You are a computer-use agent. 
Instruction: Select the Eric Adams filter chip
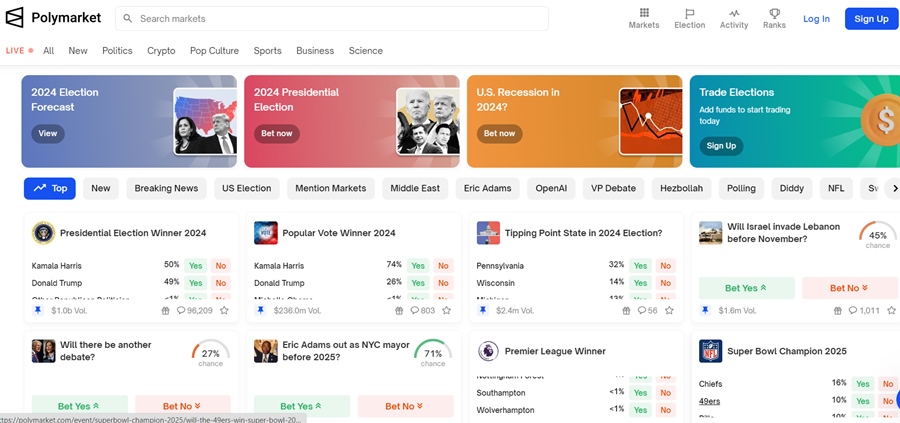487,188
